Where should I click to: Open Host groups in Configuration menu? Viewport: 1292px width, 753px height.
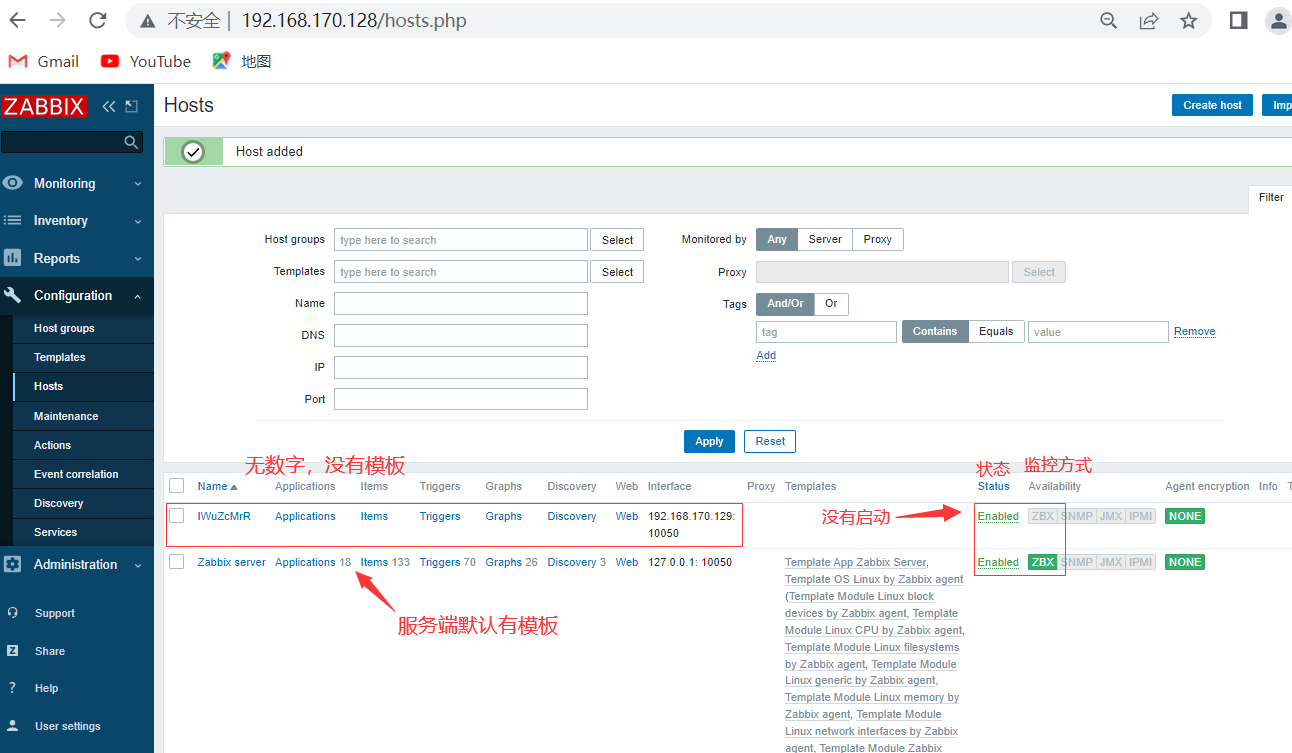click(x=64, y=328)
